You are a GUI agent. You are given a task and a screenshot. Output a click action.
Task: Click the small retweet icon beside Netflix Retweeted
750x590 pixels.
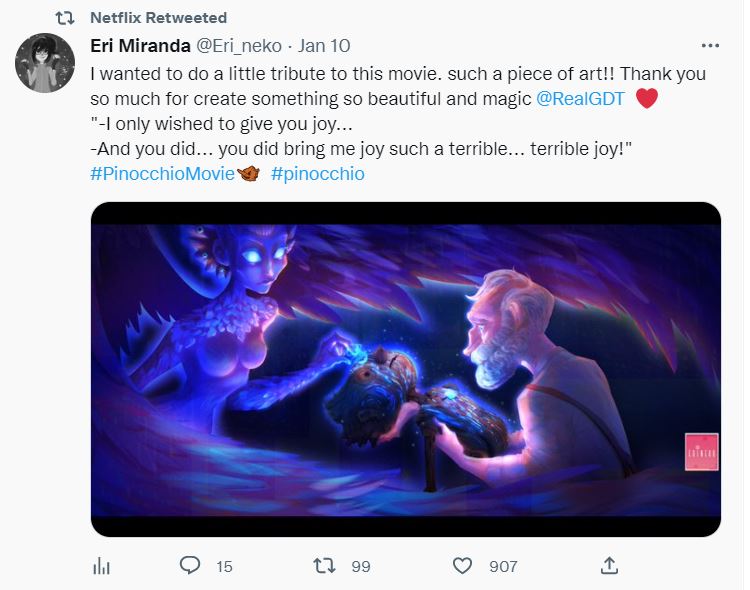[65, 18]
